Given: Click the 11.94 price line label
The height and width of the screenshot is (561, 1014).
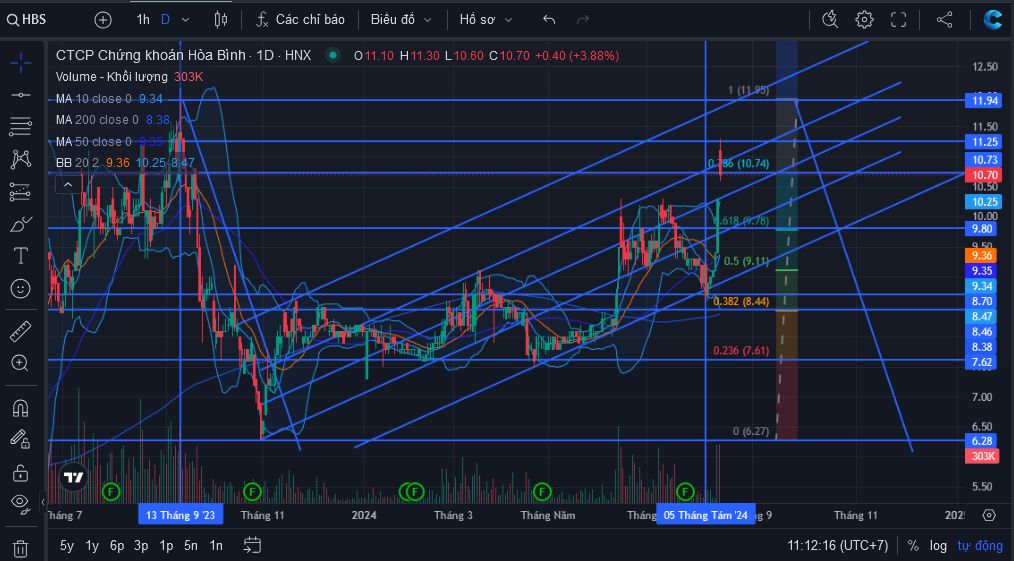Looking at the screenshot, I should coord(984,100).
